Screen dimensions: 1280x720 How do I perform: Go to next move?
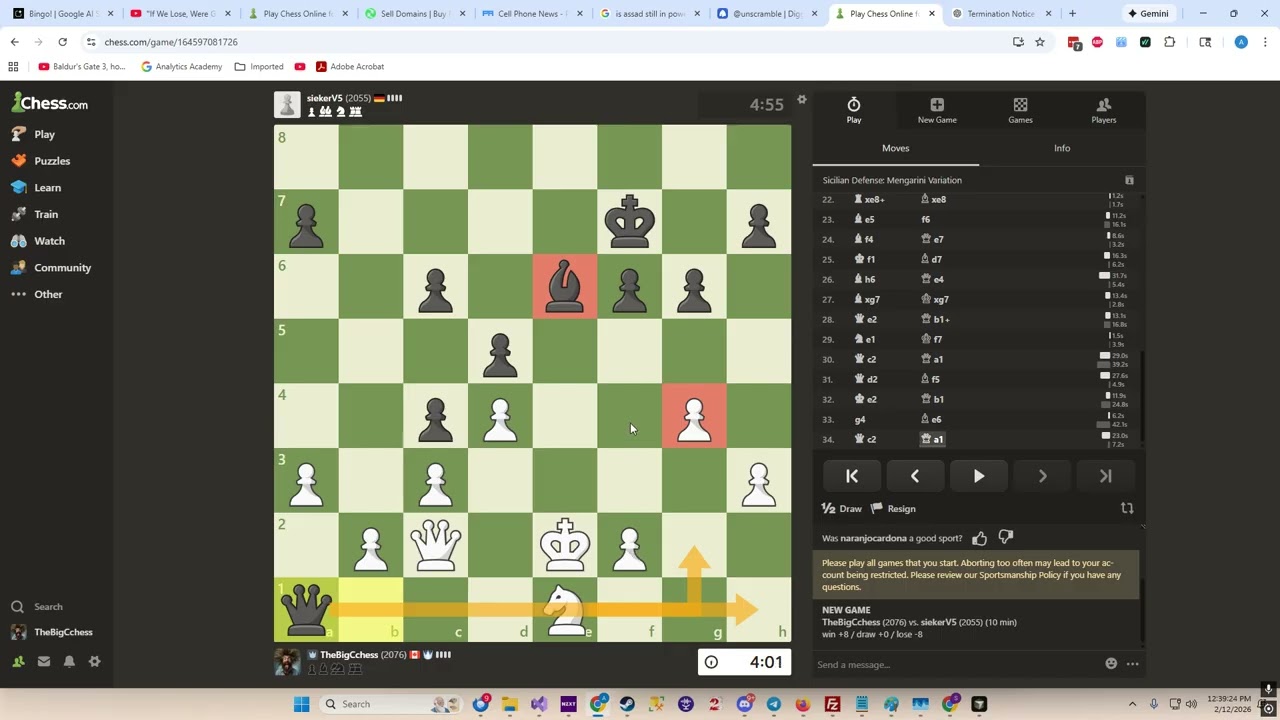point(1042,477)
